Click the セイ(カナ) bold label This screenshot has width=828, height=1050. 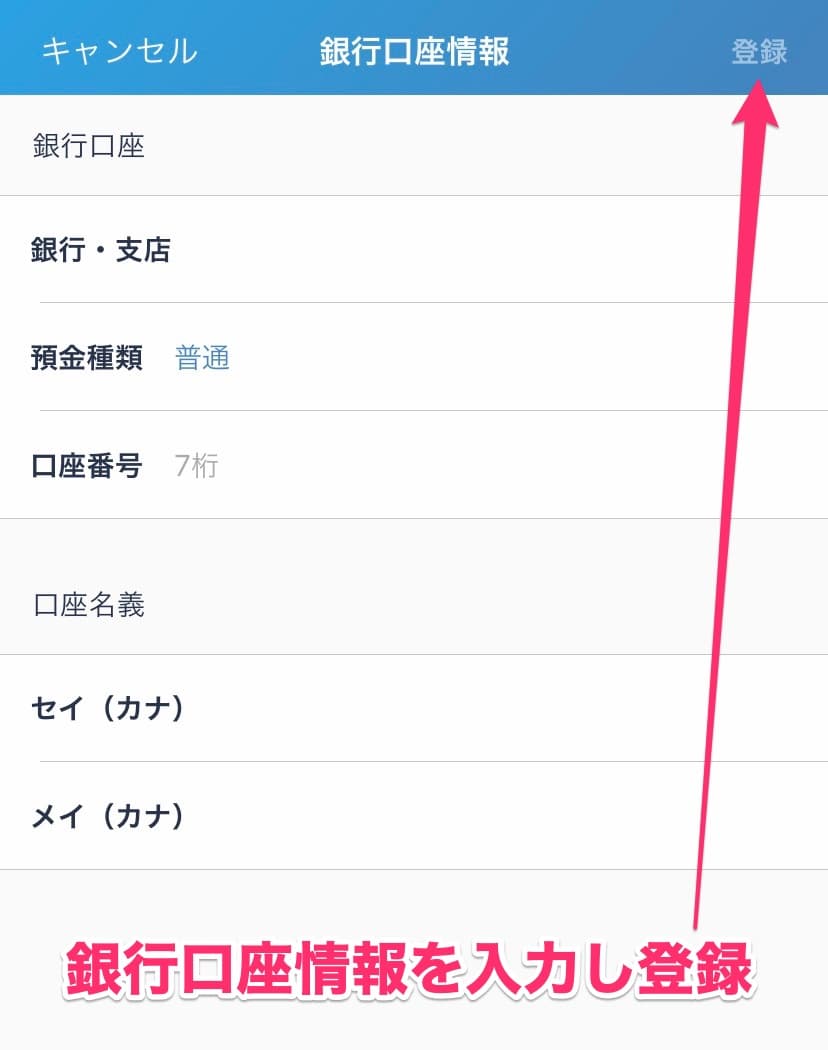coord(107,708)
